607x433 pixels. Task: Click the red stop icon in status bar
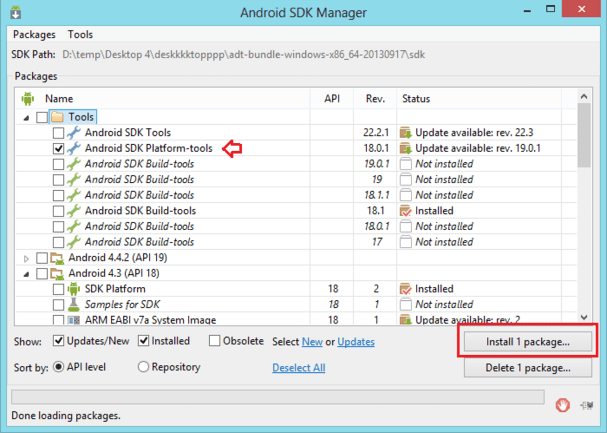[x=565, y=405]
